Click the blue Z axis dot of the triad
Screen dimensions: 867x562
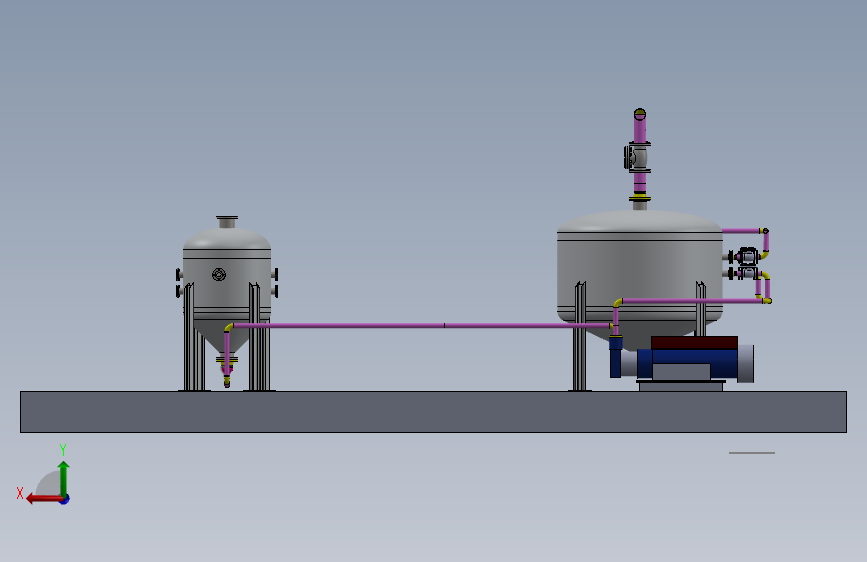(65, 500)
